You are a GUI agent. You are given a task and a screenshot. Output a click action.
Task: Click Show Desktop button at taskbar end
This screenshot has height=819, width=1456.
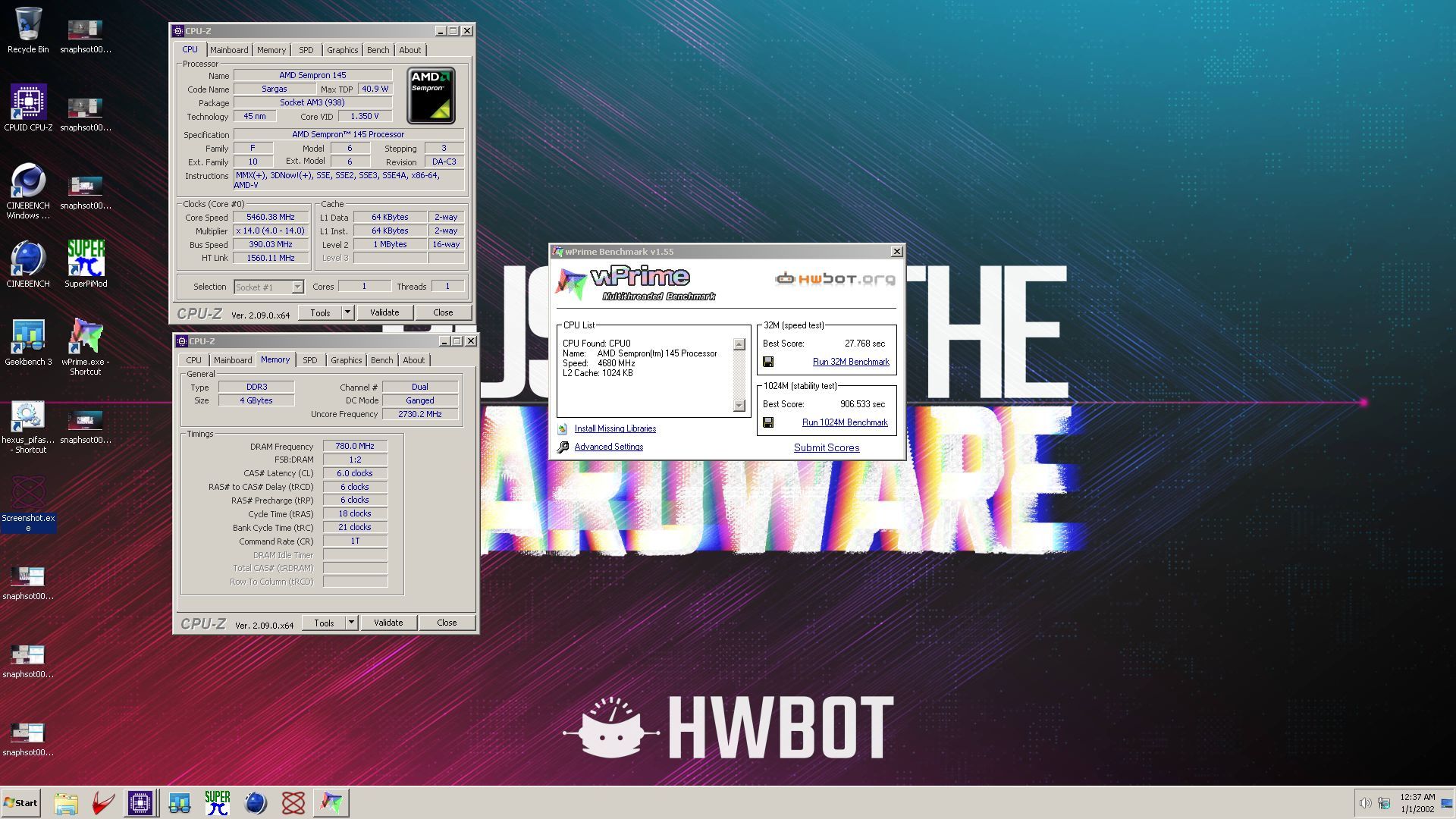pos(1447,803)
